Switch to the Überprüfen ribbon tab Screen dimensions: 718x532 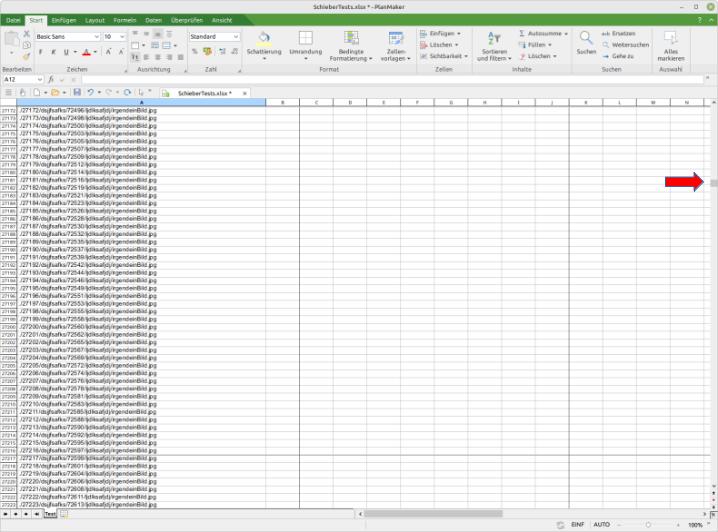pos(187,20)
